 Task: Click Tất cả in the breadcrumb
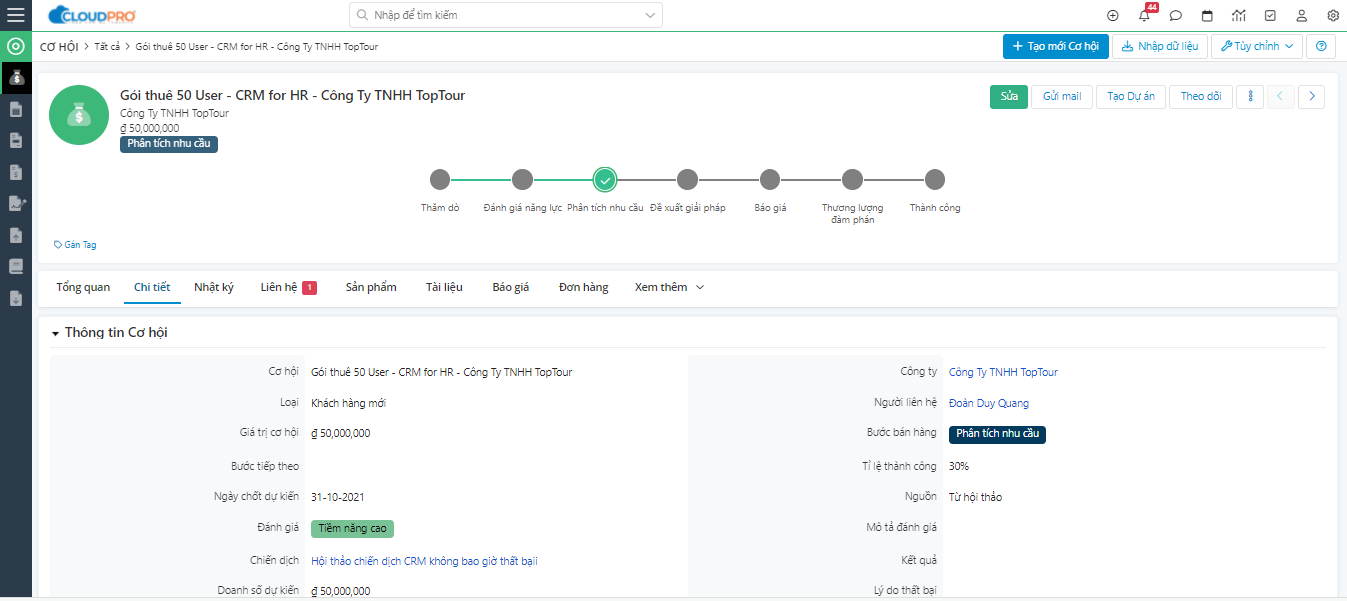click(x=107, y=47)
